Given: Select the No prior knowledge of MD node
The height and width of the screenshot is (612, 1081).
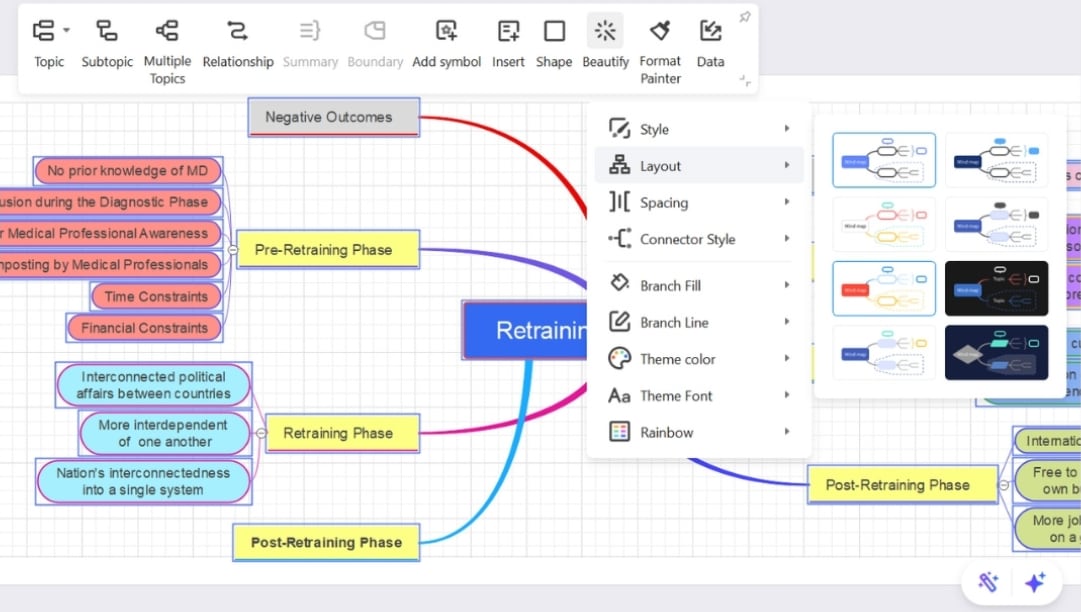Looking at the screenshot, I should coord(128,170).
